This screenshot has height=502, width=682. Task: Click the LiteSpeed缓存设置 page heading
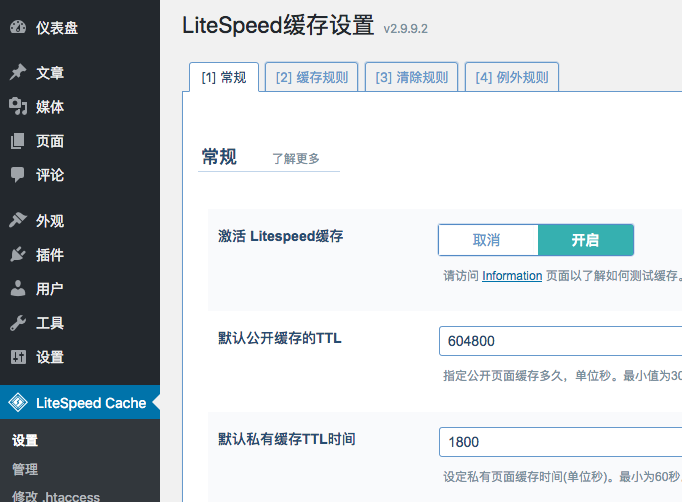pos(278,25)
